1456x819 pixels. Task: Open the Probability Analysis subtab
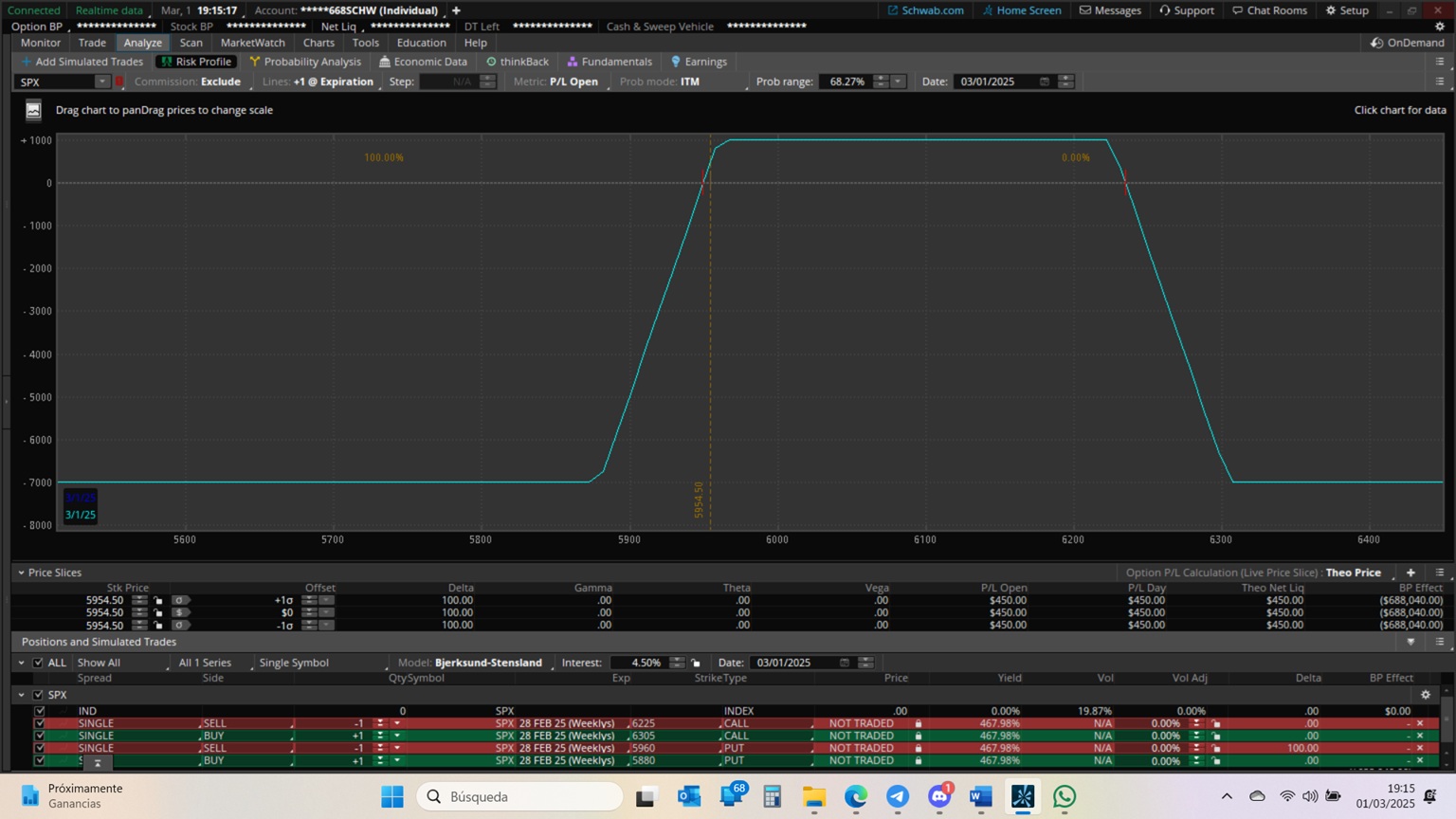[305, 62]
